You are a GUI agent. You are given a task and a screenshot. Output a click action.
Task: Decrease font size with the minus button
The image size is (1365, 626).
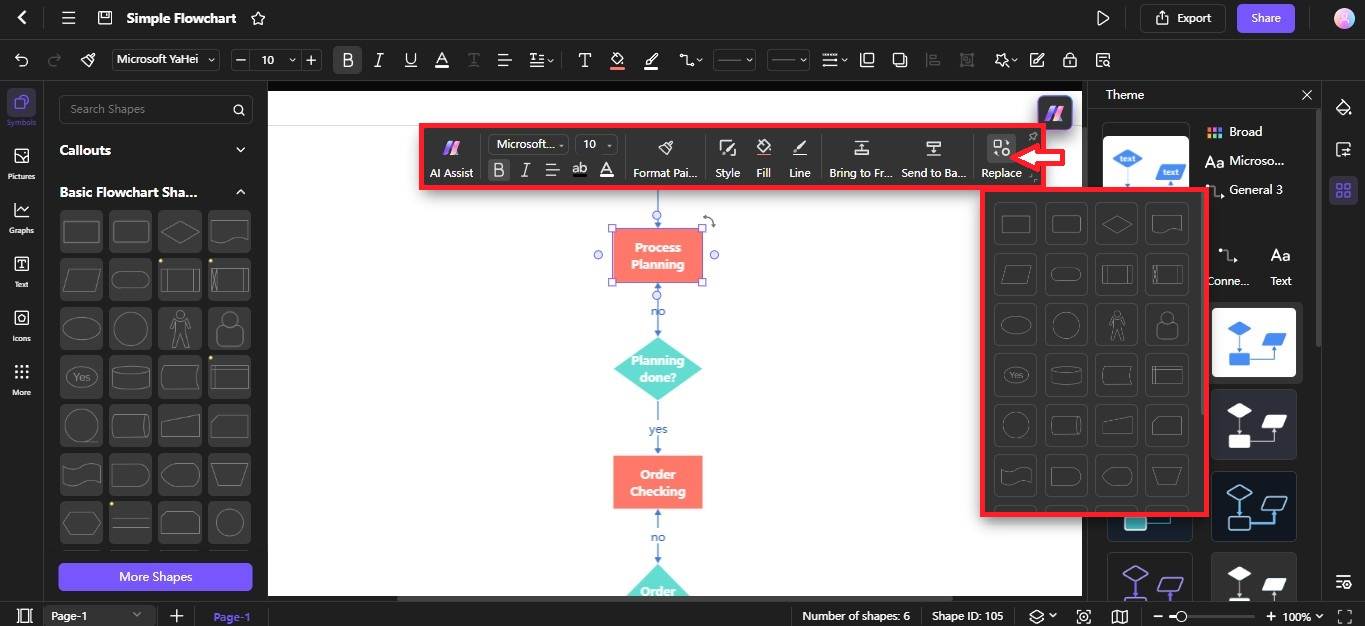[x=240, y=60]
